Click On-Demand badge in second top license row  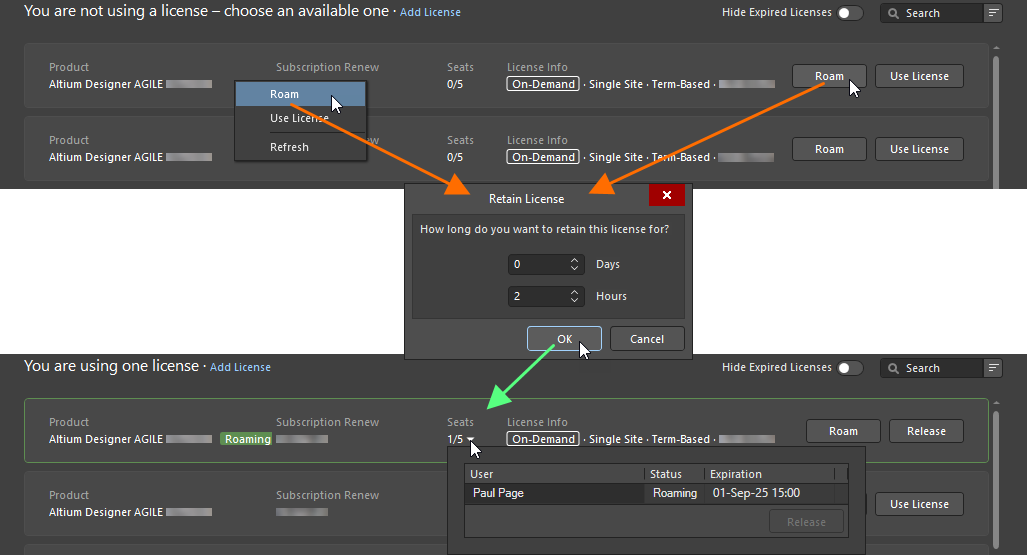543,157
